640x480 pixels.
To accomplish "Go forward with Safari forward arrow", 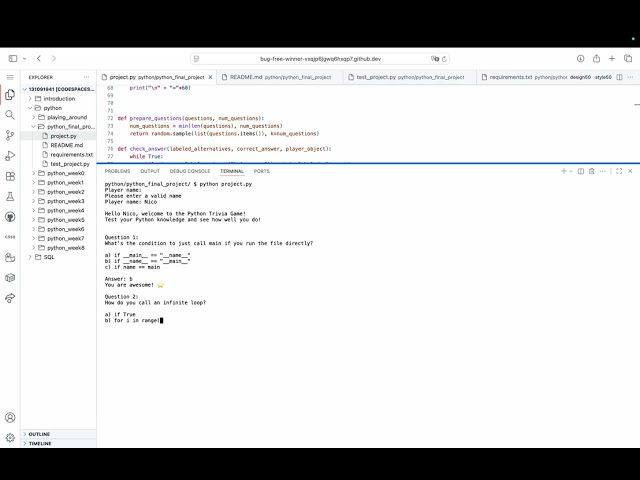I will tap(54, 58).
